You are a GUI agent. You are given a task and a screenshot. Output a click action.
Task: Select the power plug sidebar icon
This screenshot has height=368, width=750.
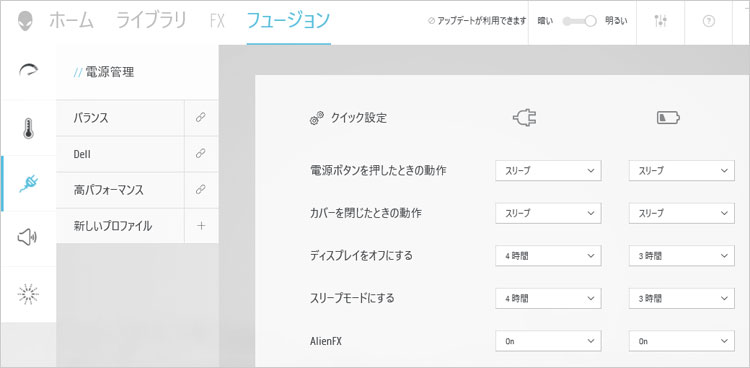pos(28,183)
